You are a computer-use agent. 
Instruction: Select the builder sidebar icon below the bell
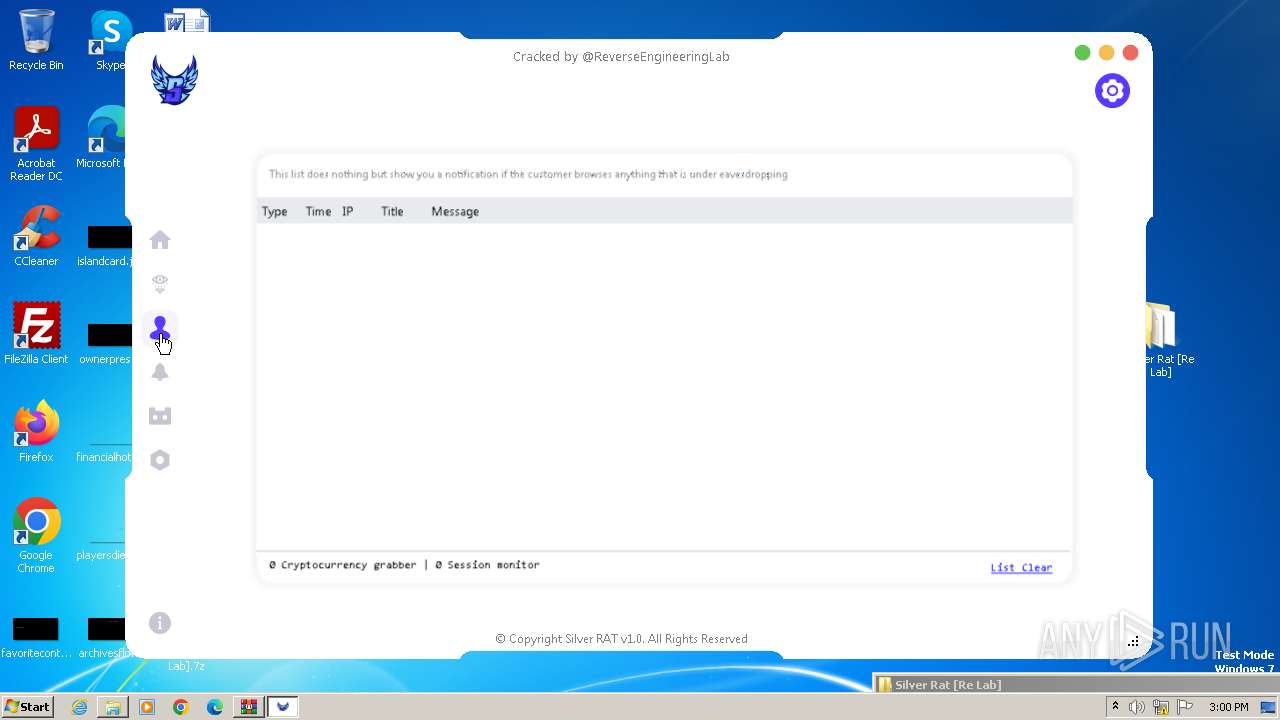click(160, 416)
